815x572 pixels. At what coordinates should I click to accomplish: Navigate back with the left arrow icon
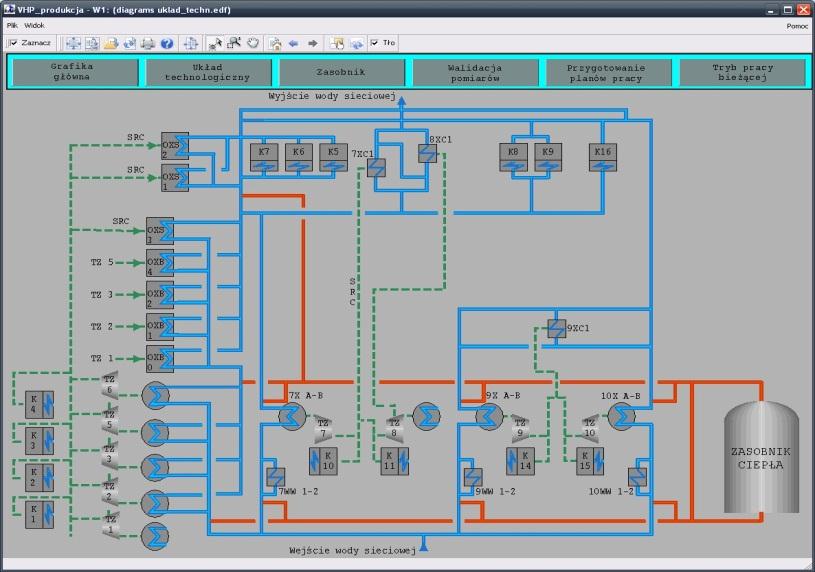pyautogui.click(x=294, y=43)
